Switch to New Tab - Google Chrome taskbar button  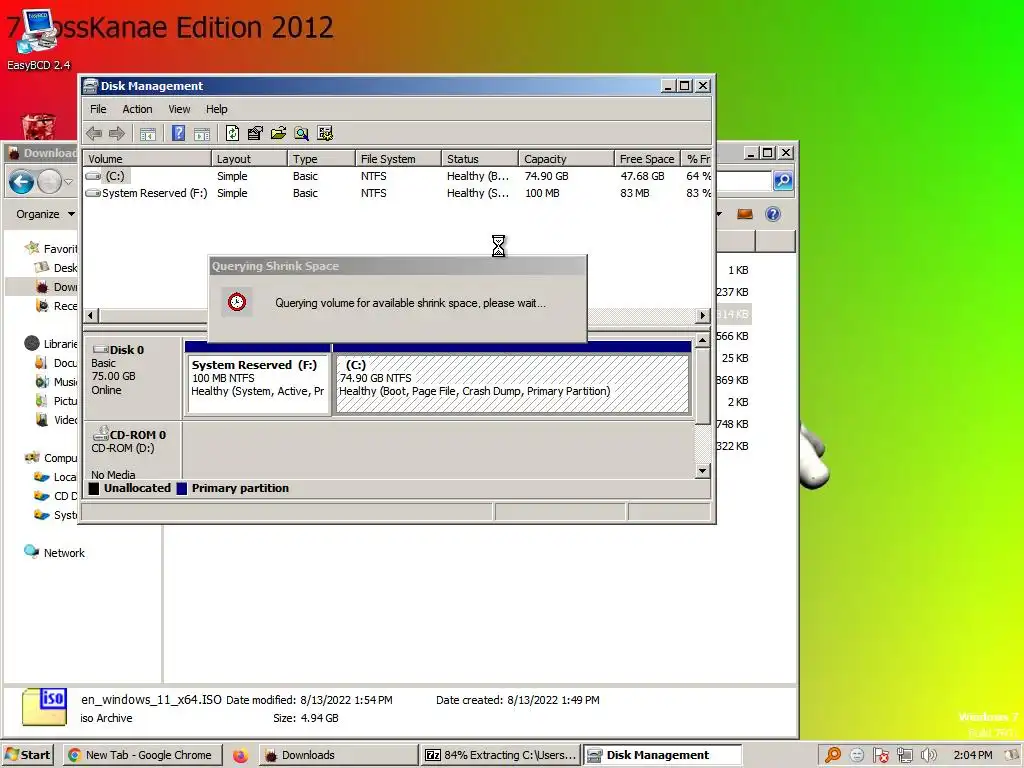pyautogui.click(x=142, y=755)
